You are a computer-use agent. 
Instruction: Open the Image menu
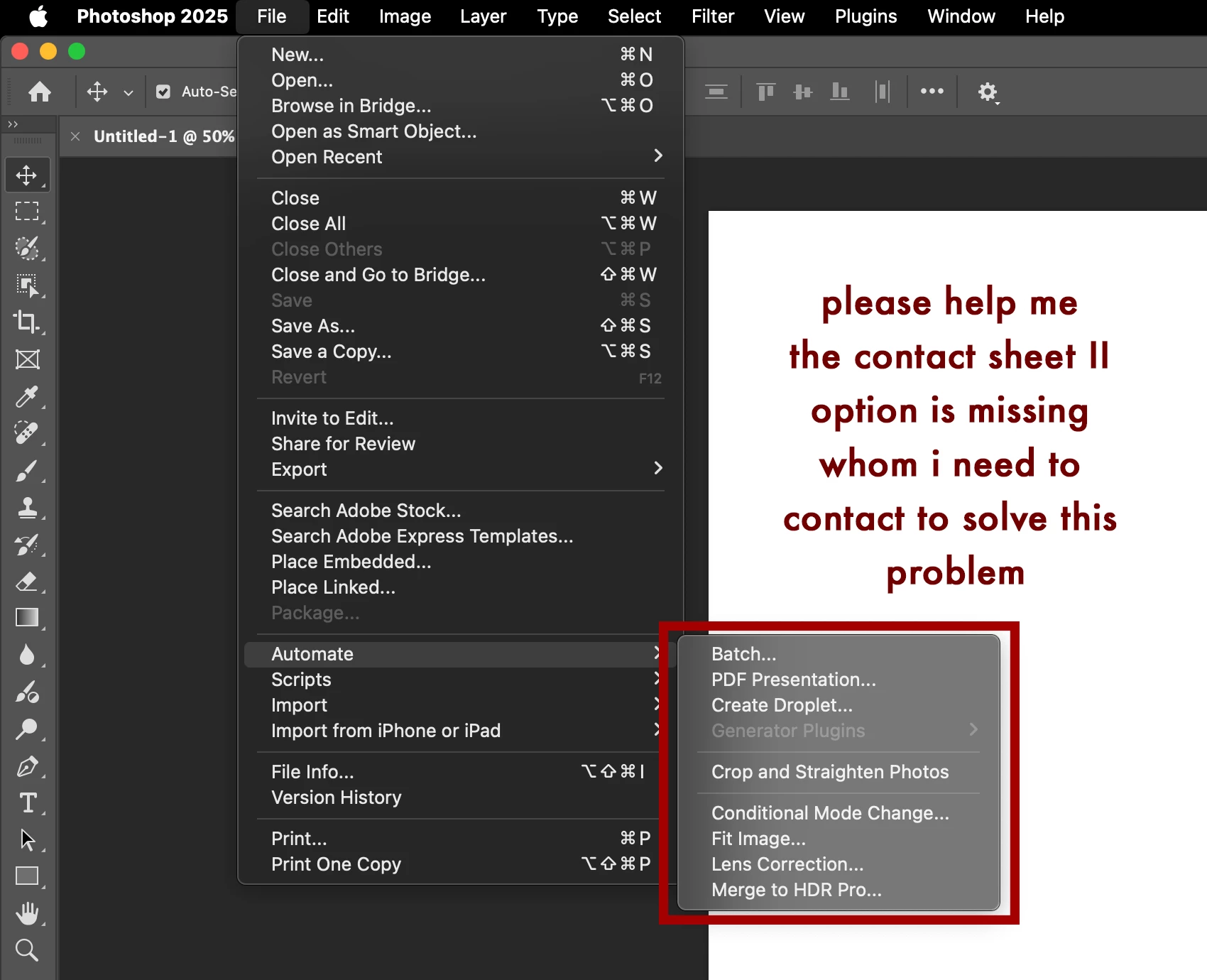point(405,16)
